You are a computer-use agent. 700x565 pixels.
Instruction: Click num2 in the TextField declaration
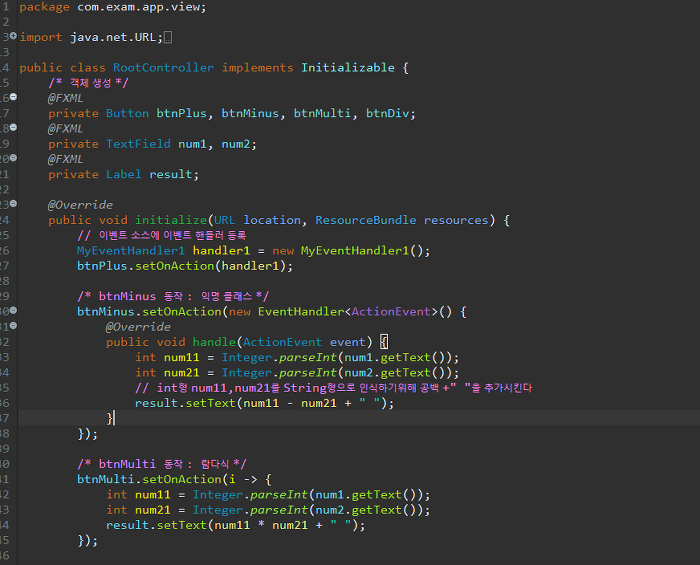coord(236,144)
